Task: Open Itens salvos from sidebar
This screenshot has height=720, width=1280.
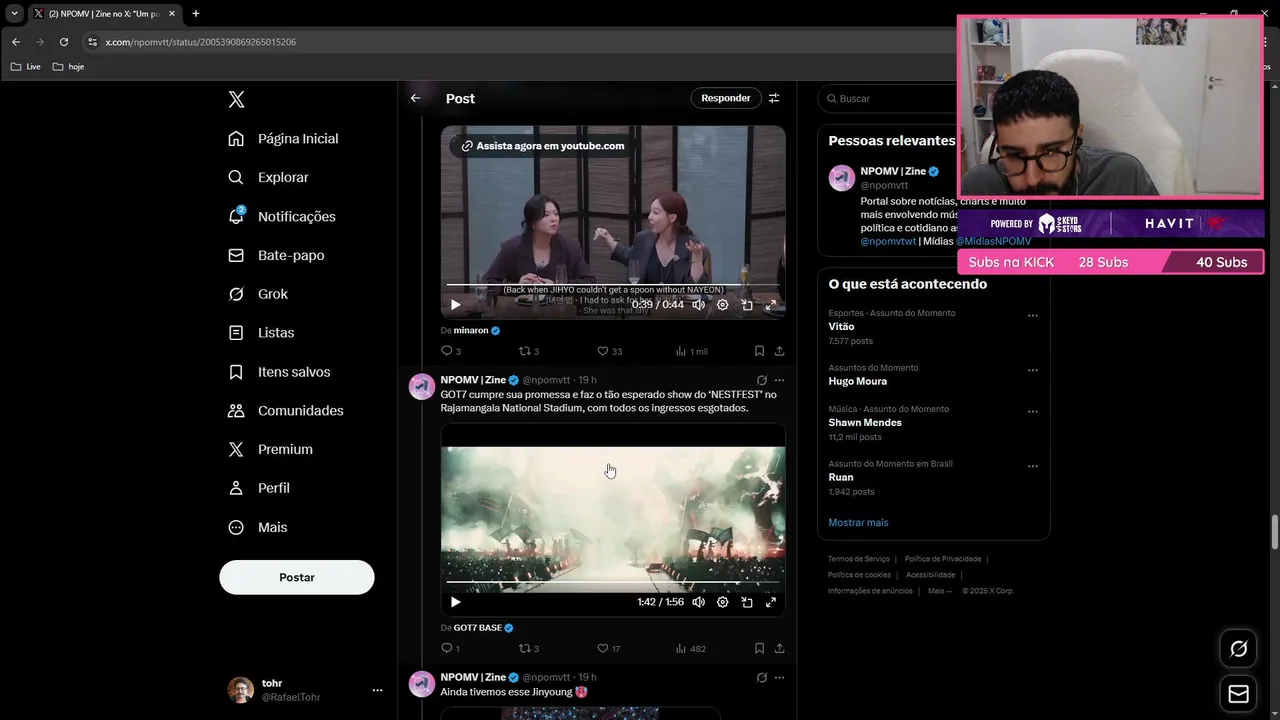Action: point(279,372)
